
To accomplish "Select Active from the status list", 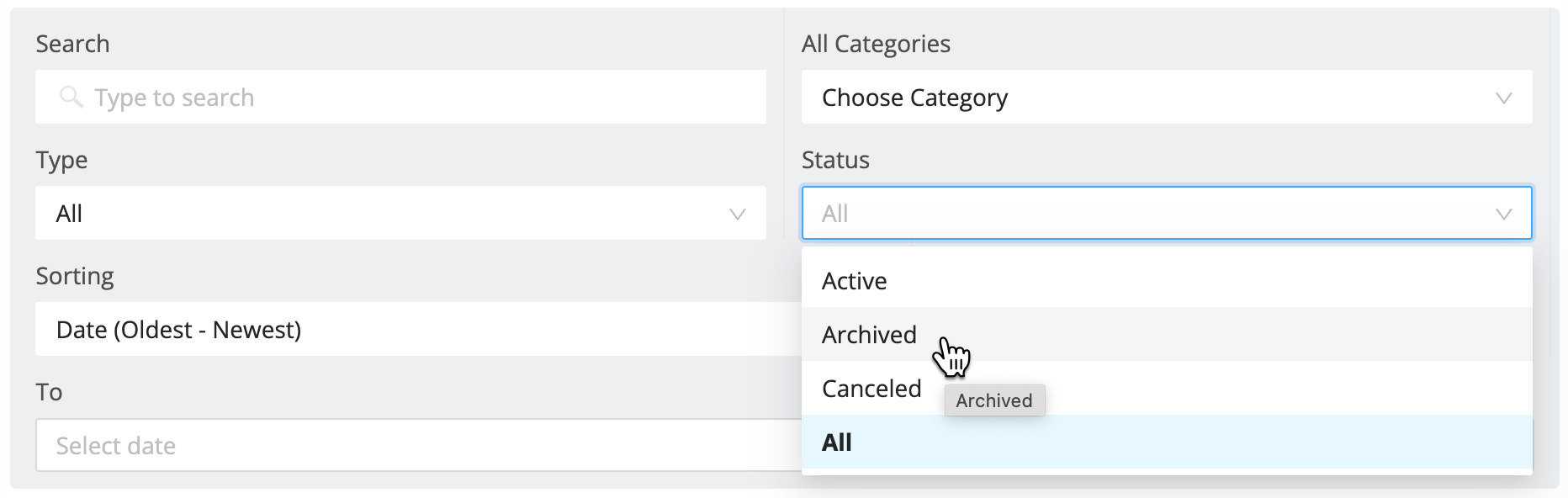I will [1167, 281].
